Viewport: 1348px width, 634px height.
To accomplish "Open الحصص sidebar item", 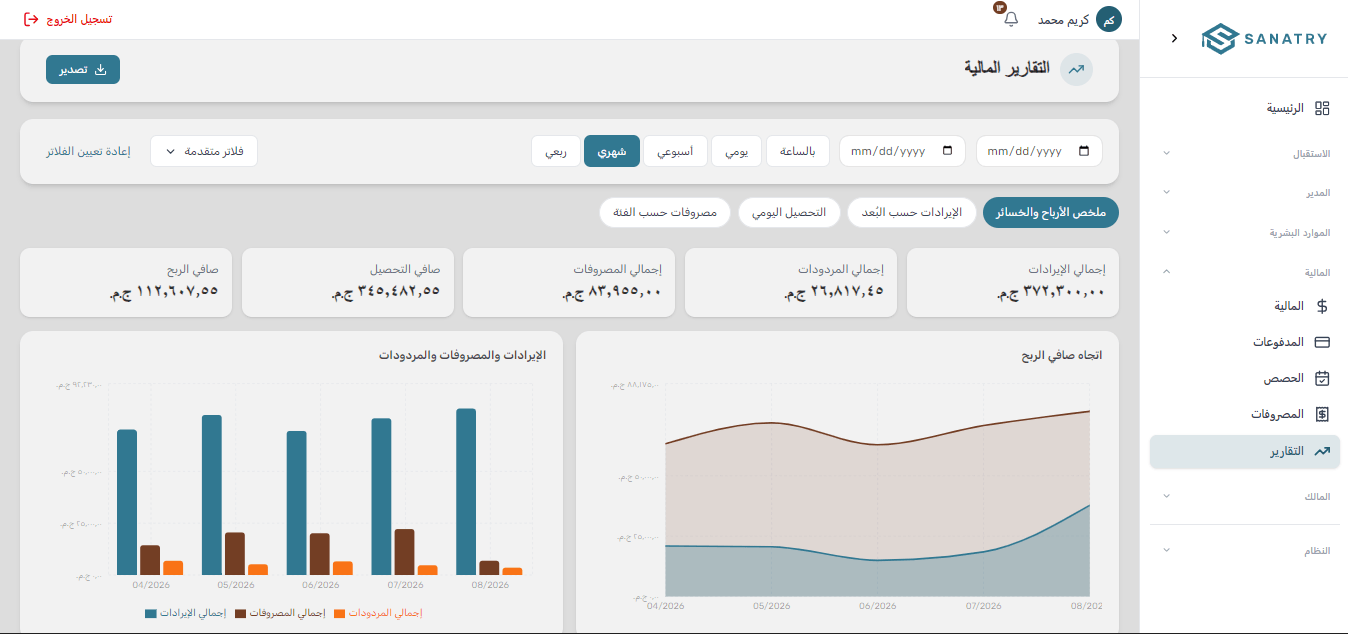I will [1244, 378].
